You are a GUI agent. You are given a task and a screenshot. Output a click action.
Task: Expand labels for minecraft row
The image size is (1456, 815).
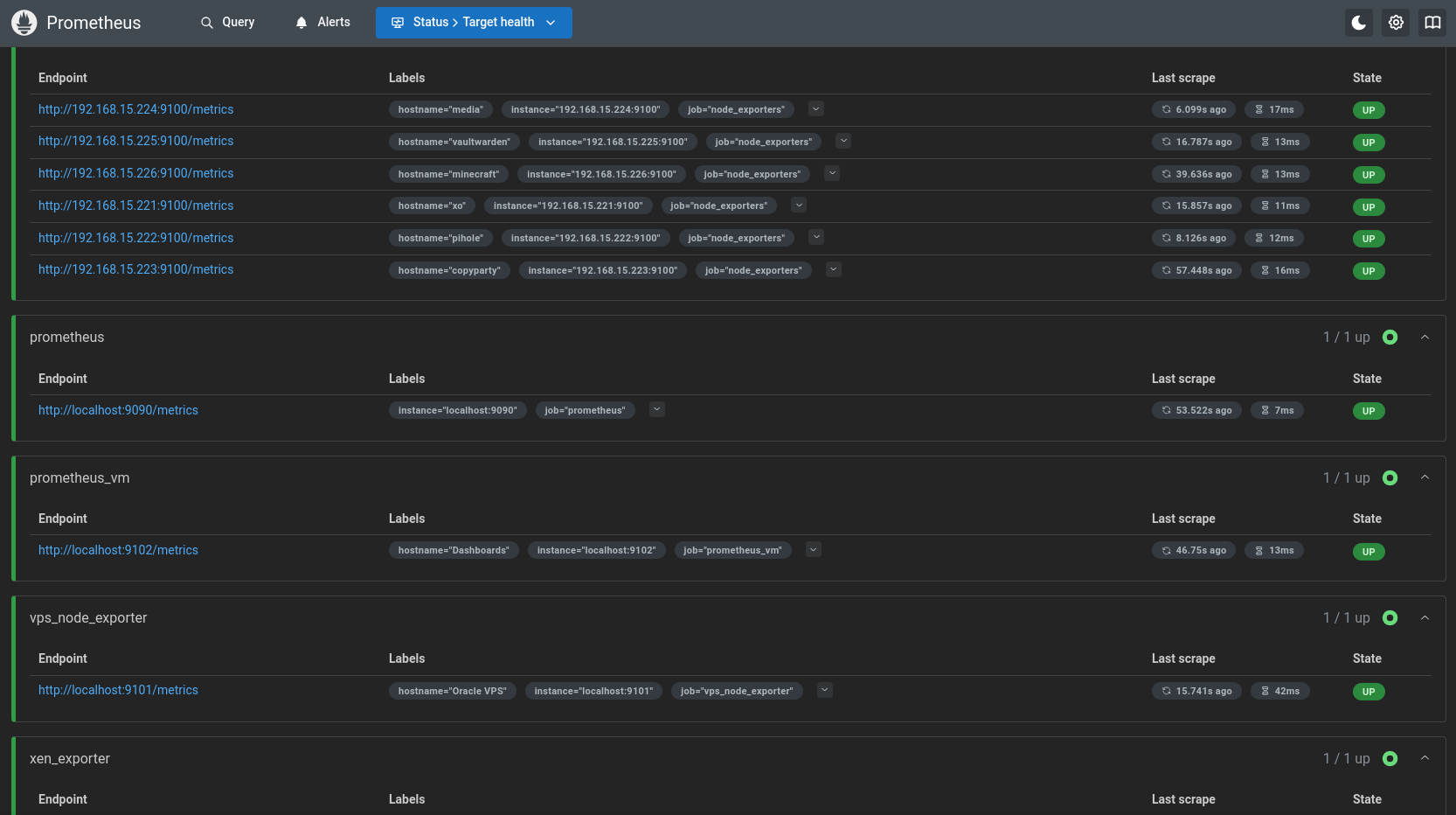(832, 173)
